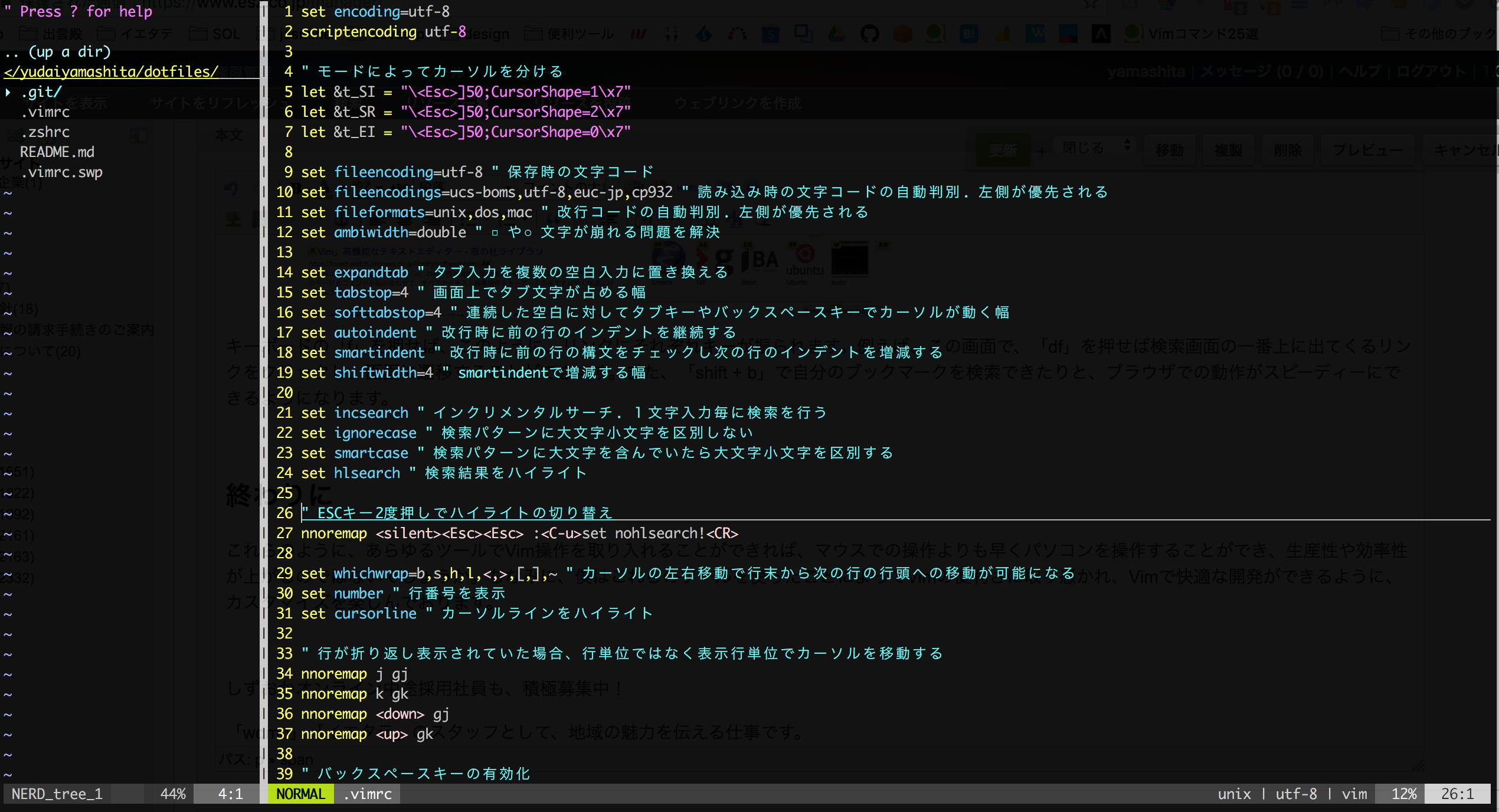The image size is (1499, 812).
Task: Click the utf-8 encoding status segment
Action: [x=1296, y=794]
